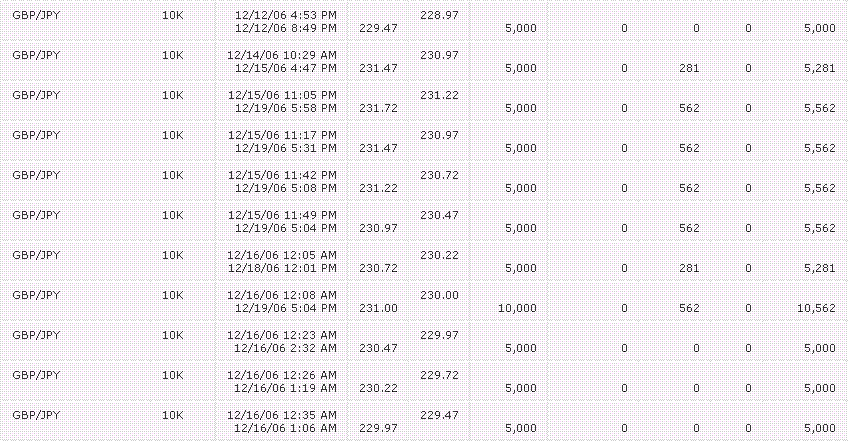Image resolution: width=848 pixels, height=441 pixels.
Task: Select the 10,000 gross profit value
Action: 517,308
